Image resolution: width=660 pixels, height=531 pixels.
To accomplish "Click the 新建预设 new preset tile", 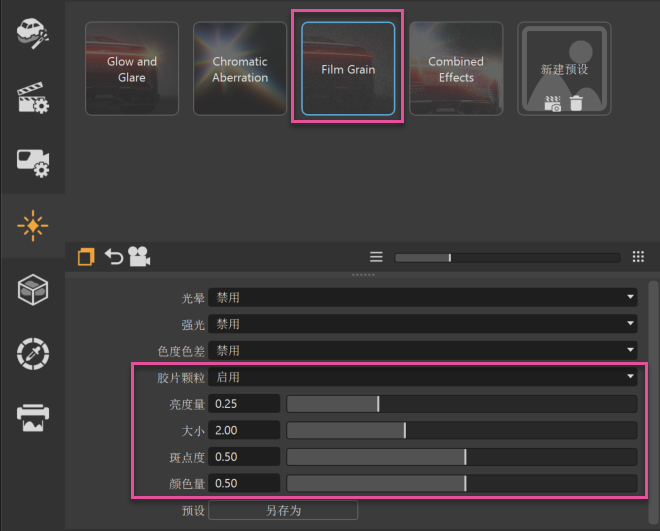I will [x=564, y=69].
